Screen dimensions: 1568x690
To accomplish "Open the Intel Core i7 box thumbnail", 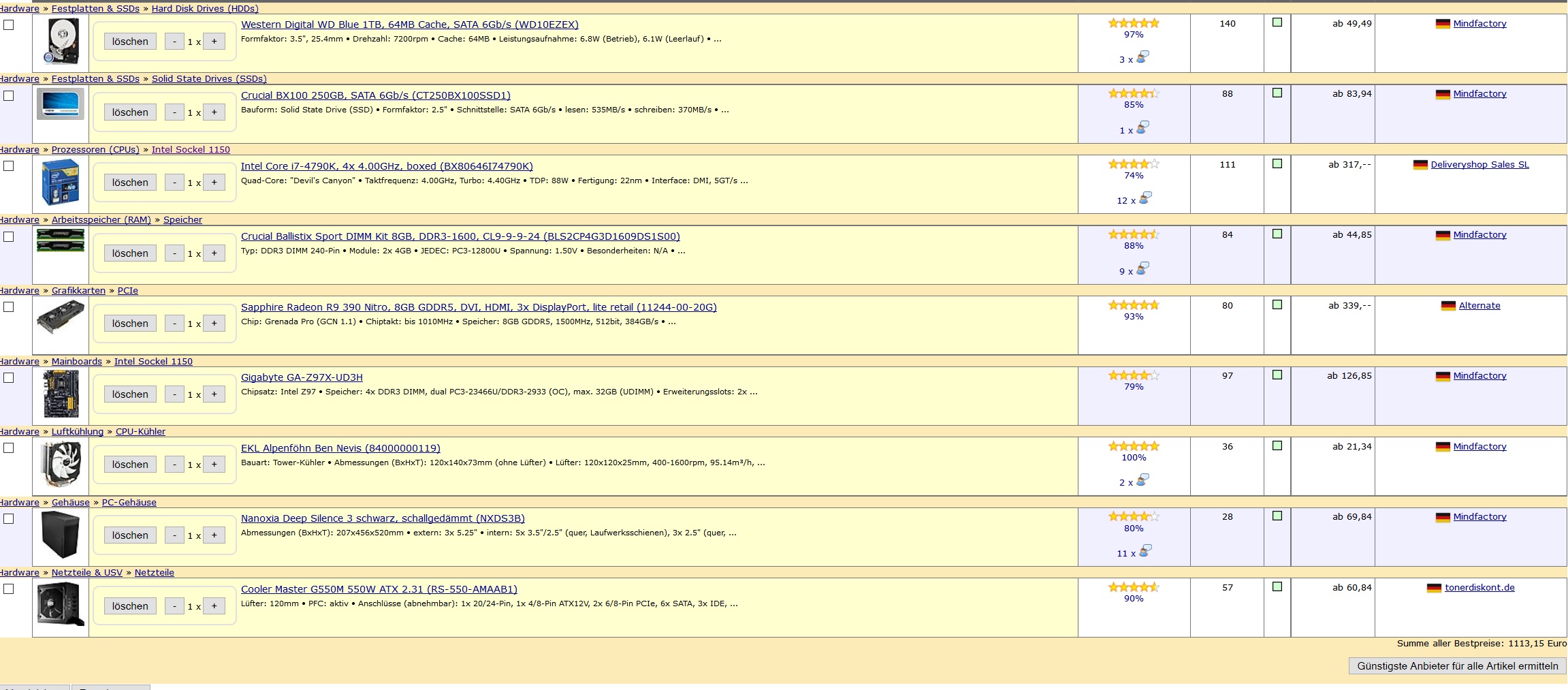I will (60, 182).
